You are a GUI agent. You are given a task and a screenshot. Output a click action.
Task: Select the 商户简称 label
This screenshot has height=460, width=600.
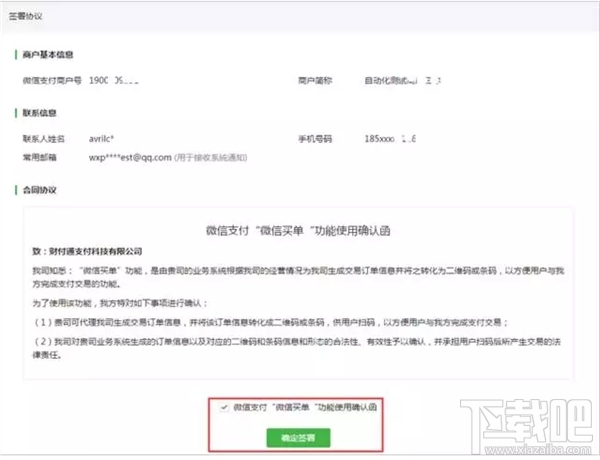coord(315,80)
